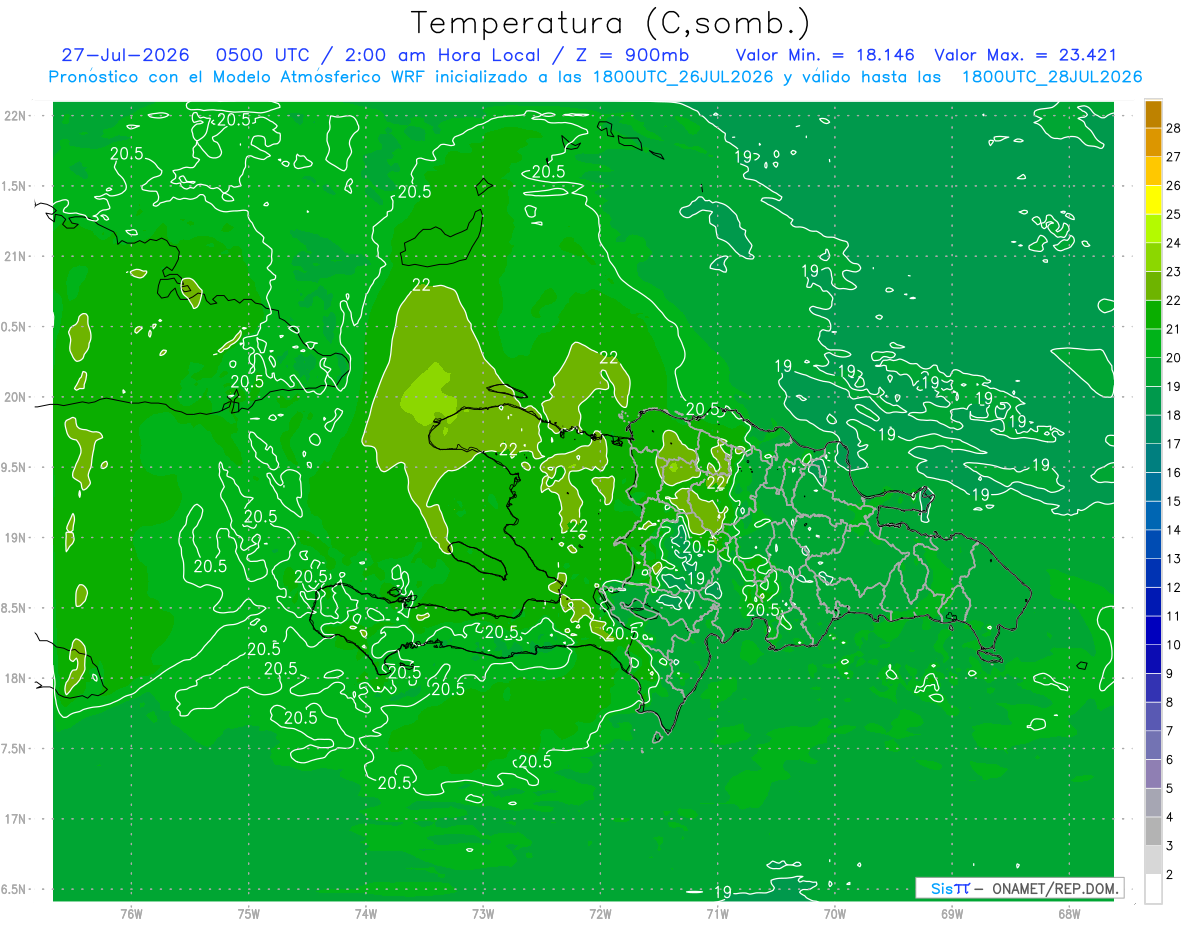Image resolution: width=1200 pixels, height=927 pixels.
Task: Click the orange legend swatch between 27 and 28
Action: click(1153, 142)
